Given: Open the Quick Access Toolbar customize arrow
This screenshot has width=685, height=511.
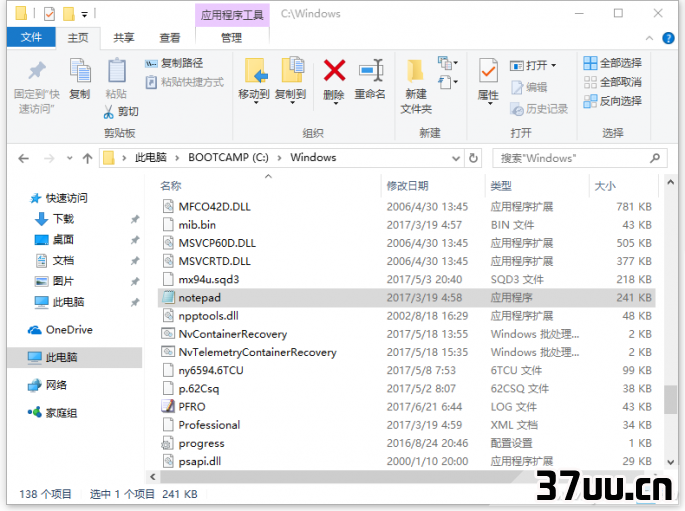Looking at the screenshot, I should (x=84, y=15).
